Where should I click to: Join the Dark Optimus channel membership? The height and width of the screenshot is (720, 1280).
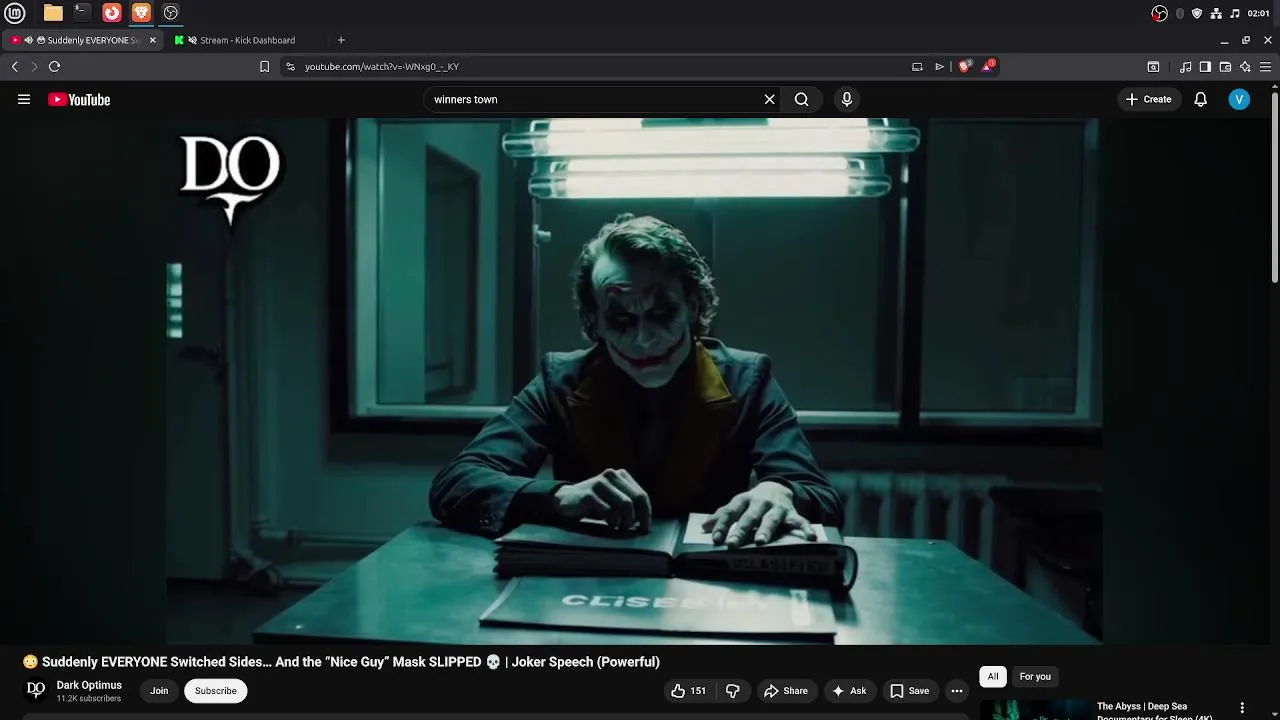pyautogui.click(x=159, y=691)
